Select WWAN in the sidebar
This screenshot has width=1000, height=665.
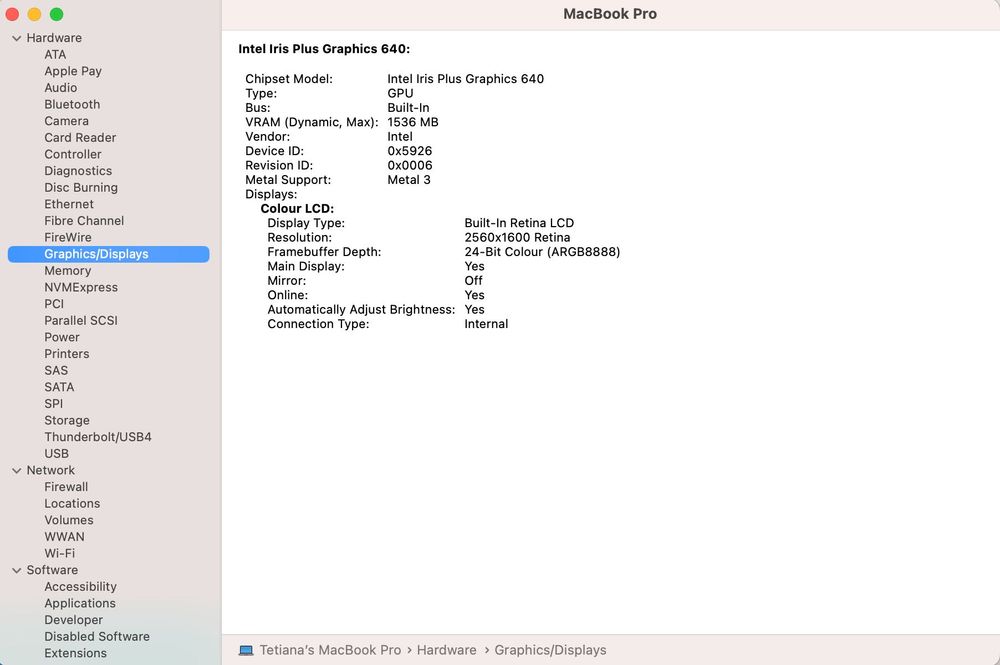click(x=64, y=537)
